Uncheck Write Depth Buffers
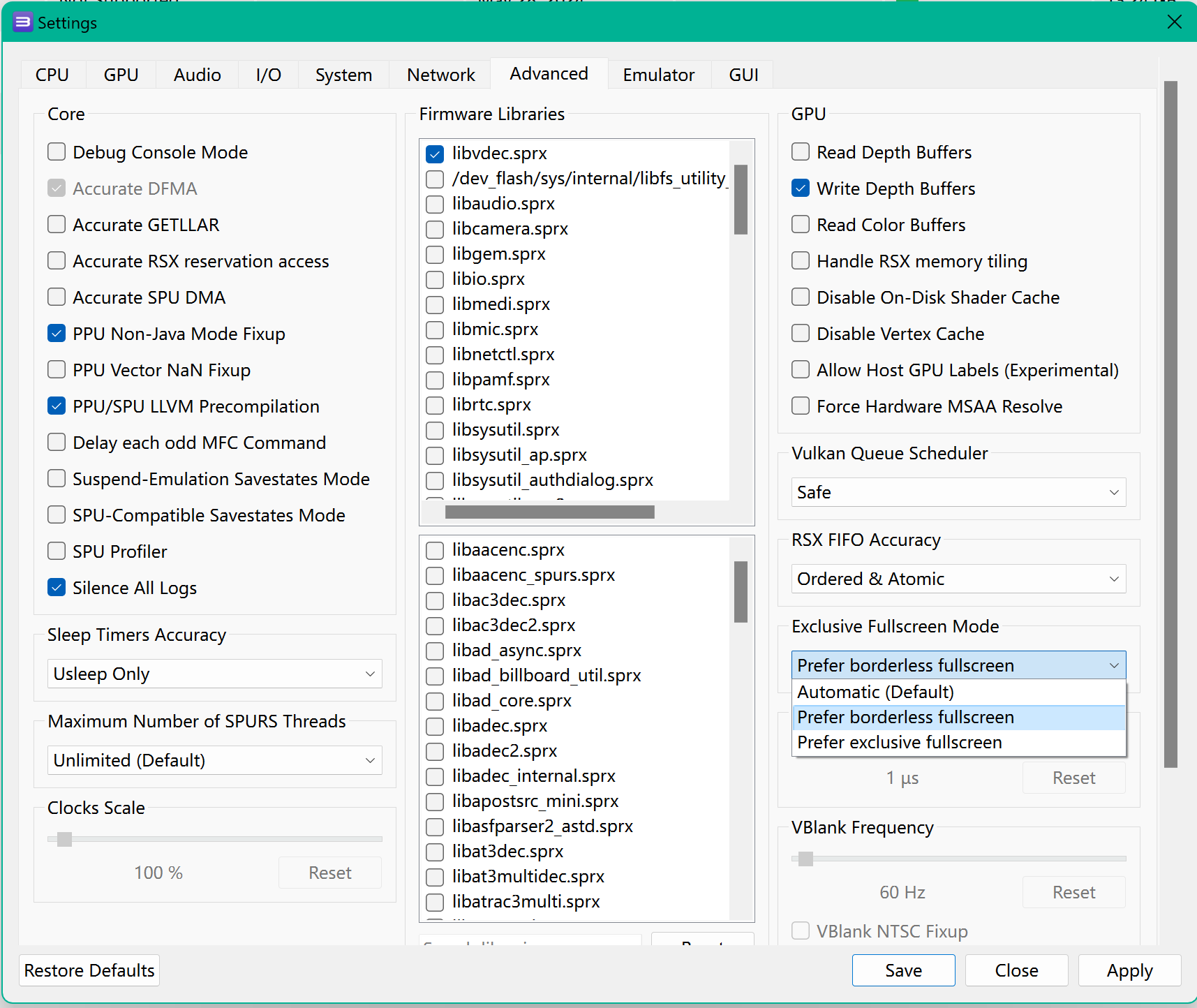 (801, 188)
